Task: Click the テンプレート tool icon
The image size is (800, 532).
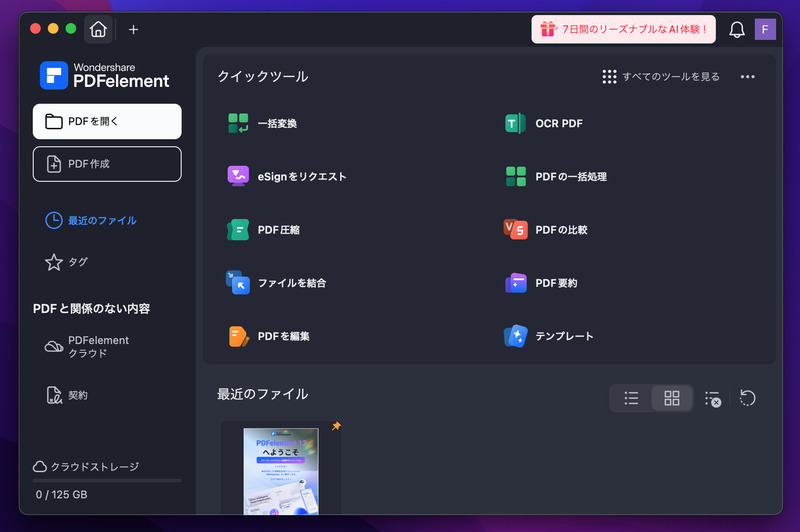Action: (515, 336)
